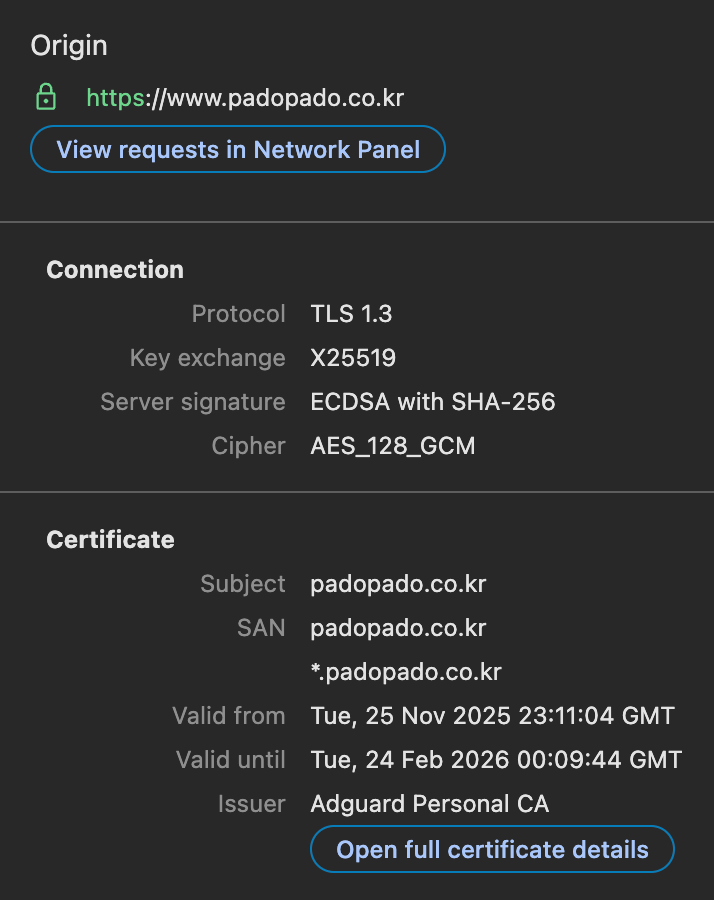Click the Certificate section heading
This screenshot has width=714, height=900.
click(110, 540)
